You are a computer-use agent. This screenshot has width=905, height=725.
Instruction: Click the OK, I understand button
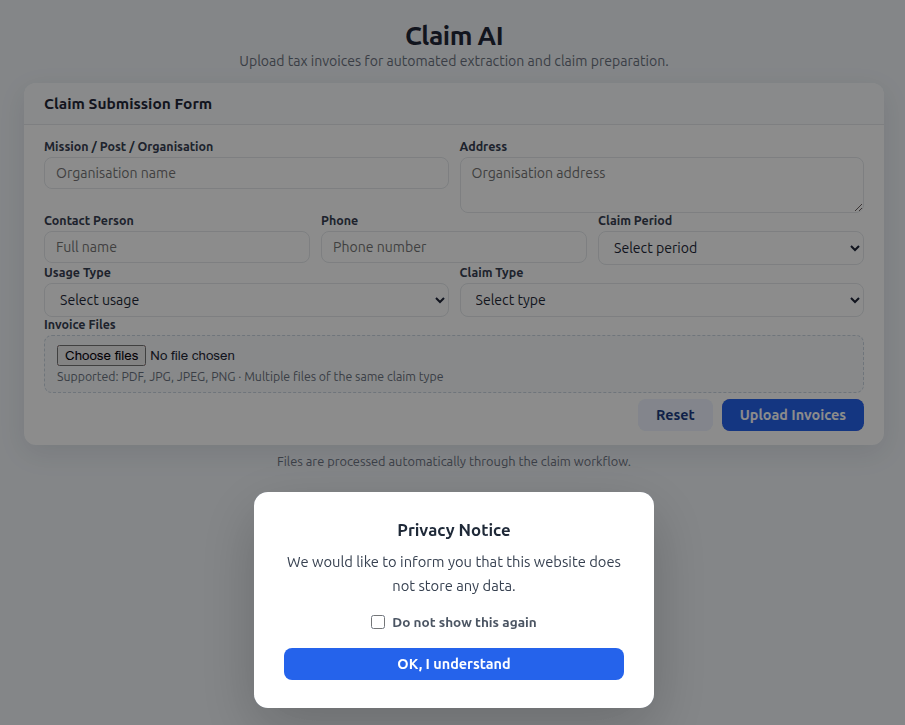[453, 663]
